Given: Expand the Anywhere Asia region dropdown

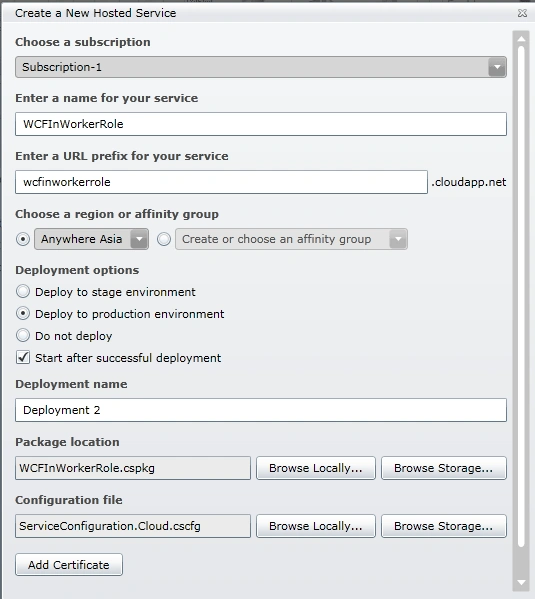Looking at the screenshot, I should click(x=139, y=239).
